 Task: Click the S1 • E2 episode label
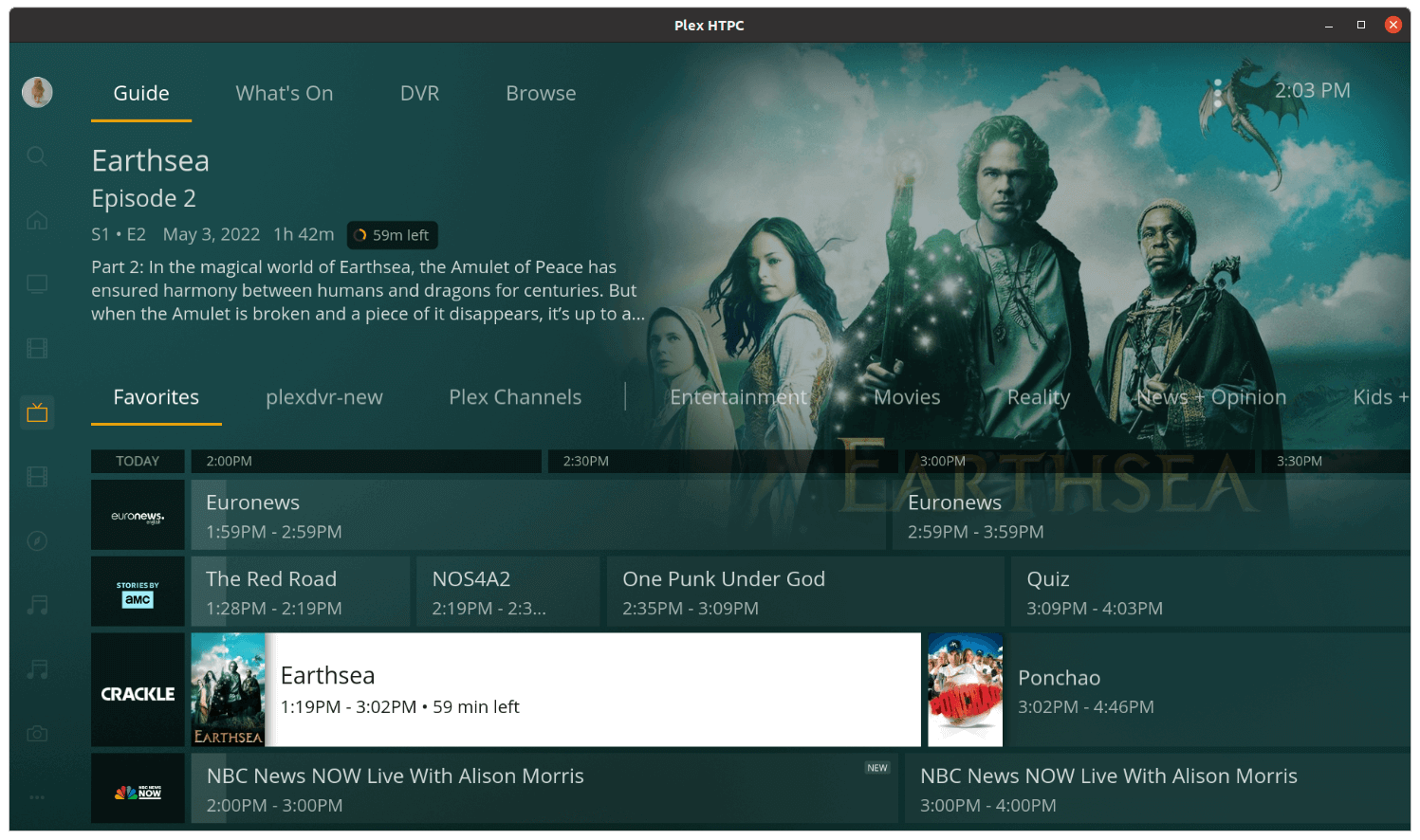pyautogui.click(x=119, y=234)
